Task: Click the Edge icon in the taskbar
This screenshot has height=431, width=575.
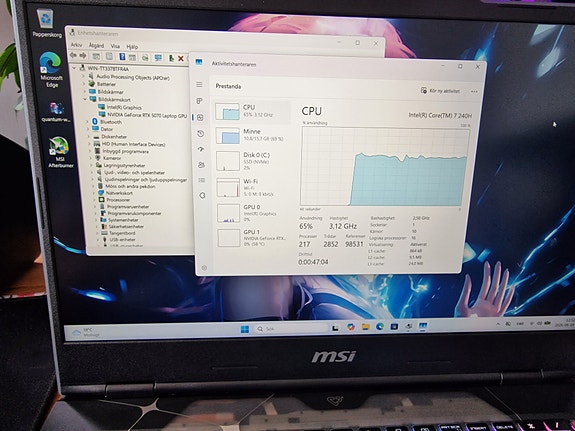Action: tap(380, 326)
